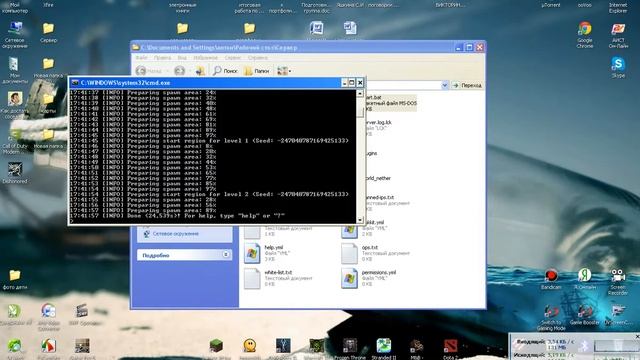Open the Switch to Gaming Mode shortcut
This screenshot has height=360, width=640.
pyautogui.click(x=551, y=317)
